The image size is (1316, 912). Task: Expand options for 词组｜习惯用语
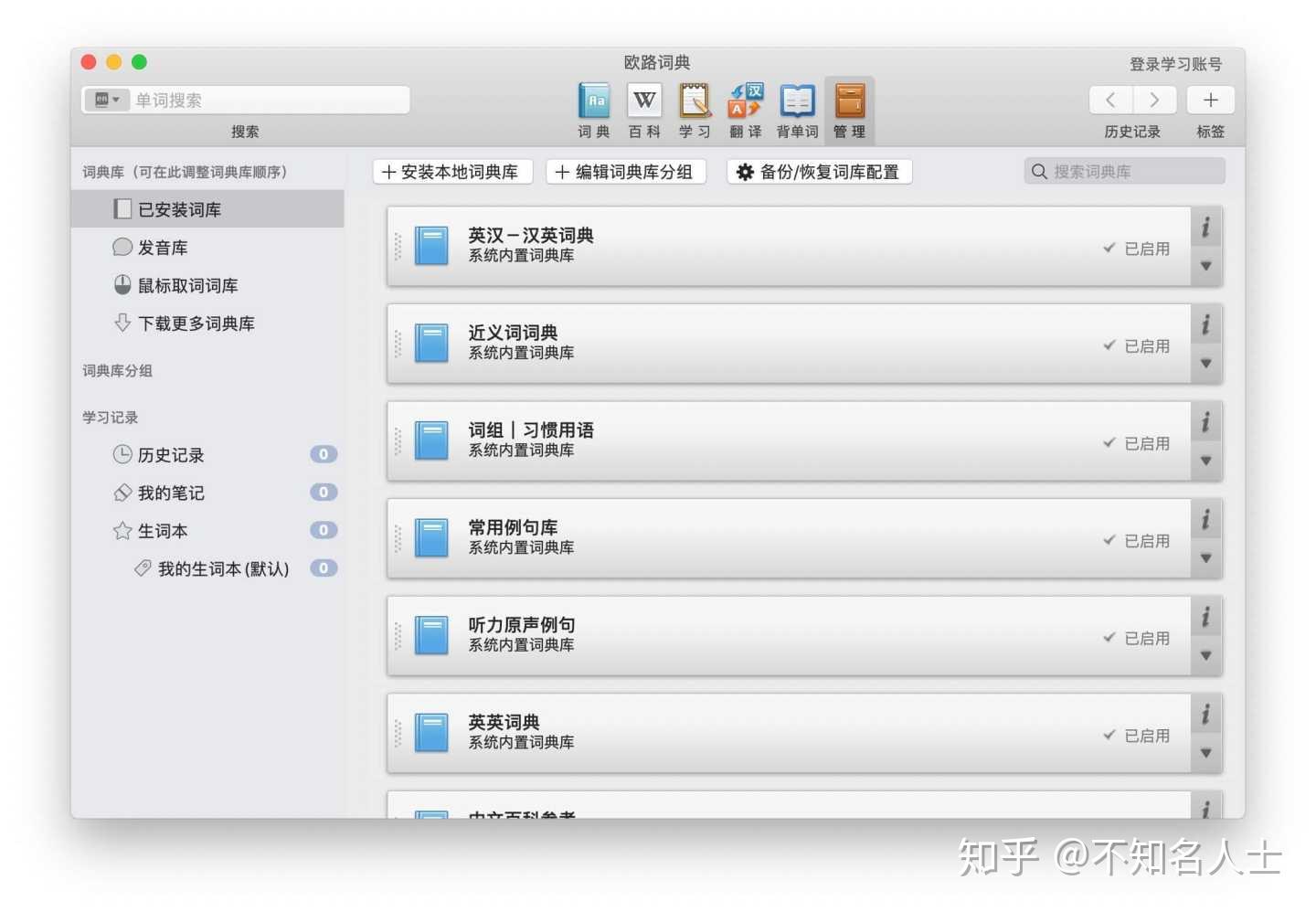[x=1205, y=461]
